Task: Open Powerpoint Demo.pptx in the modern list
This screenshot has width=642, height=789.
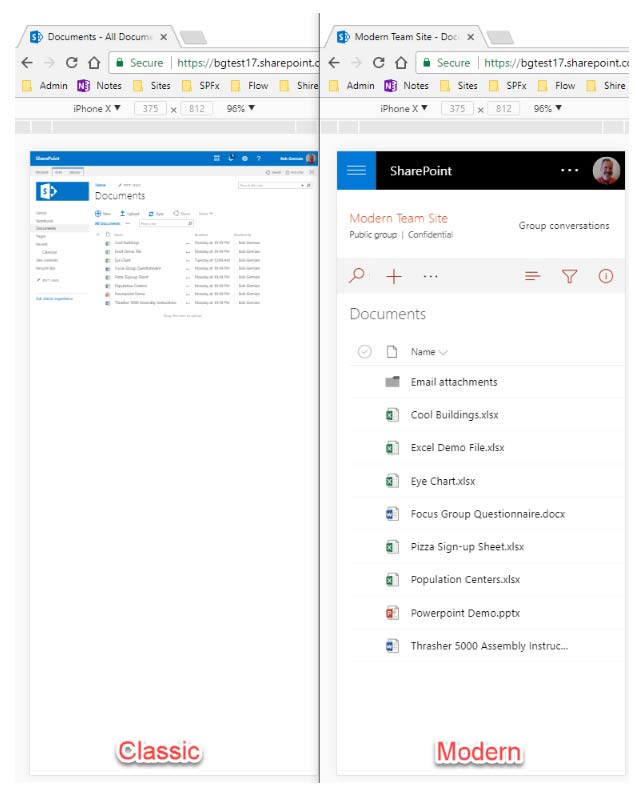Action: click(x=465, y=613)
